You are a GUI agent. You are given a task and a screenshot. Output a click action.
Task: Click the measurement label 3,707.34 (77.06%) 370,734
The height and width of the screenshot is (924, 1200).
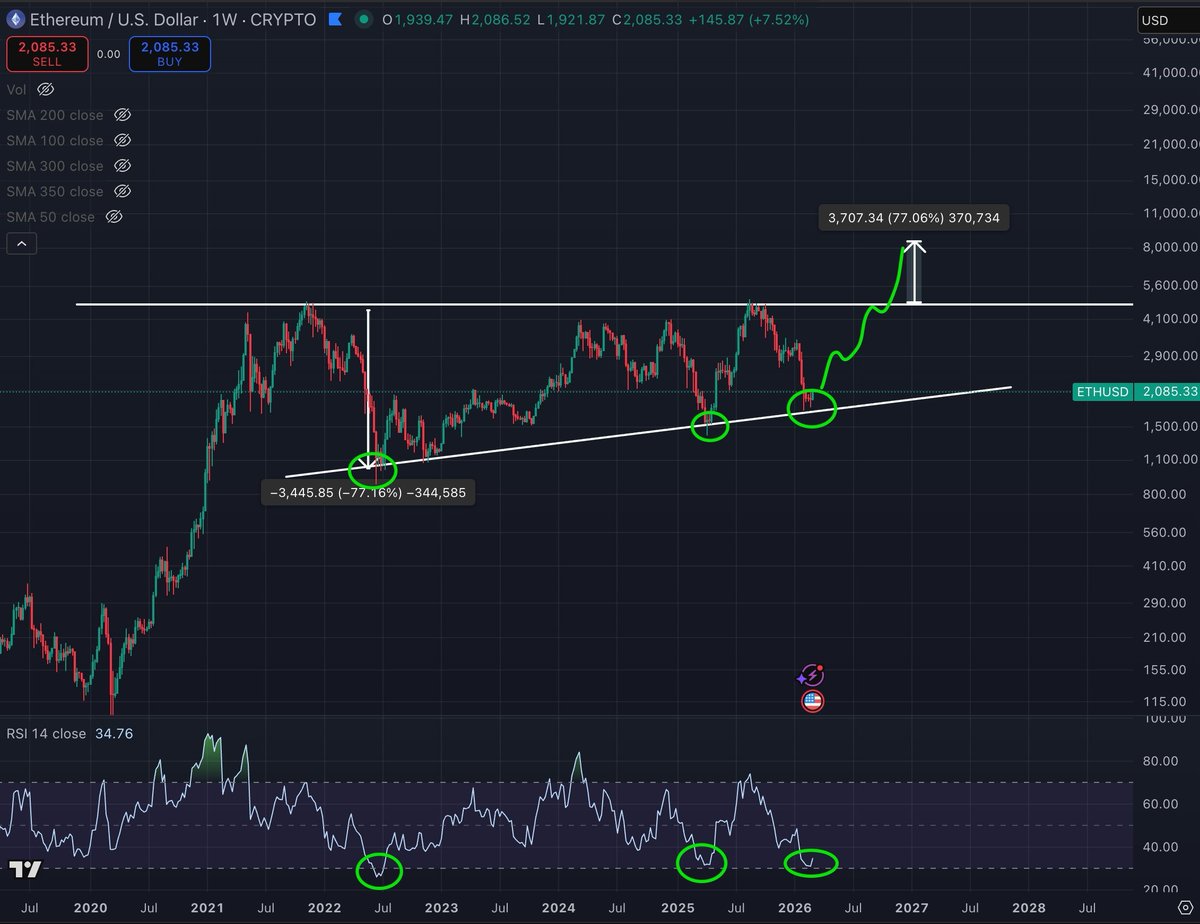coord(914,217)
